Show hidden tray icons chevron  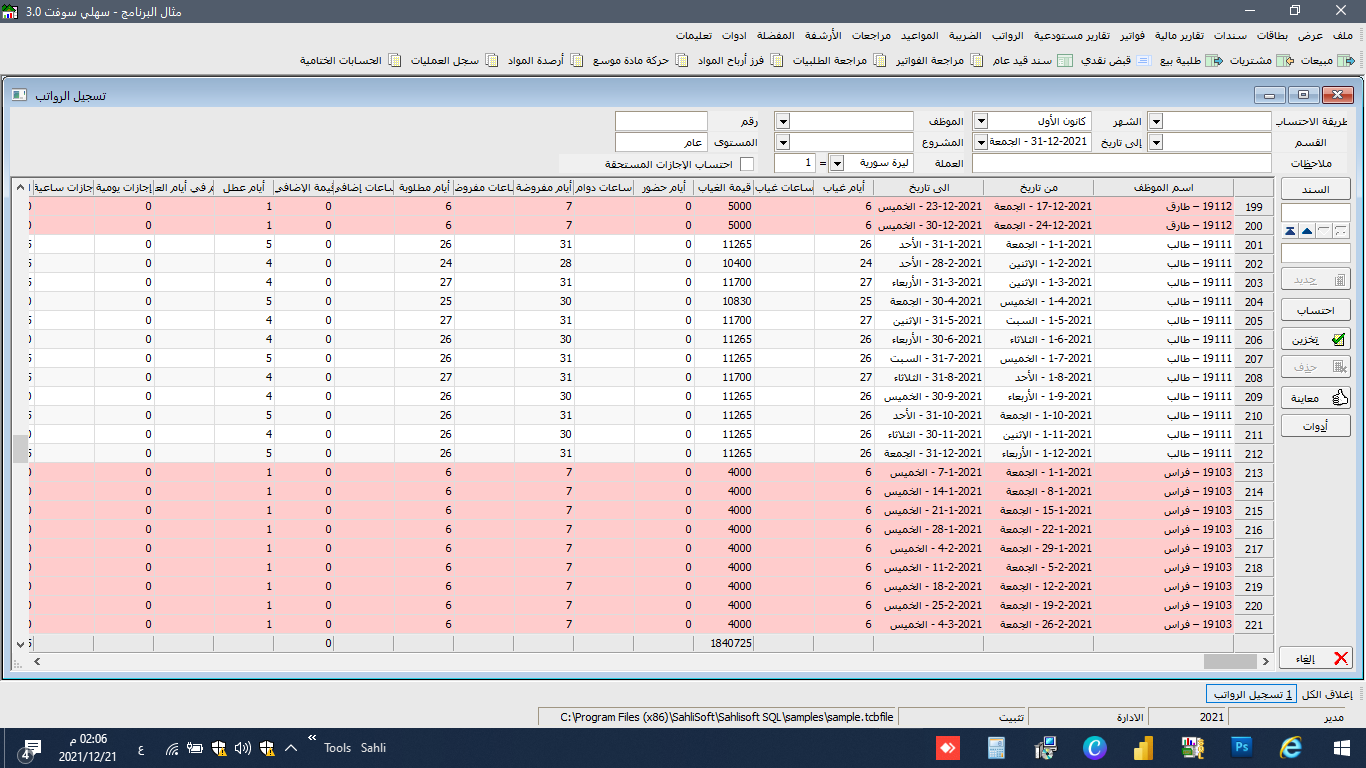pos(291,748)
